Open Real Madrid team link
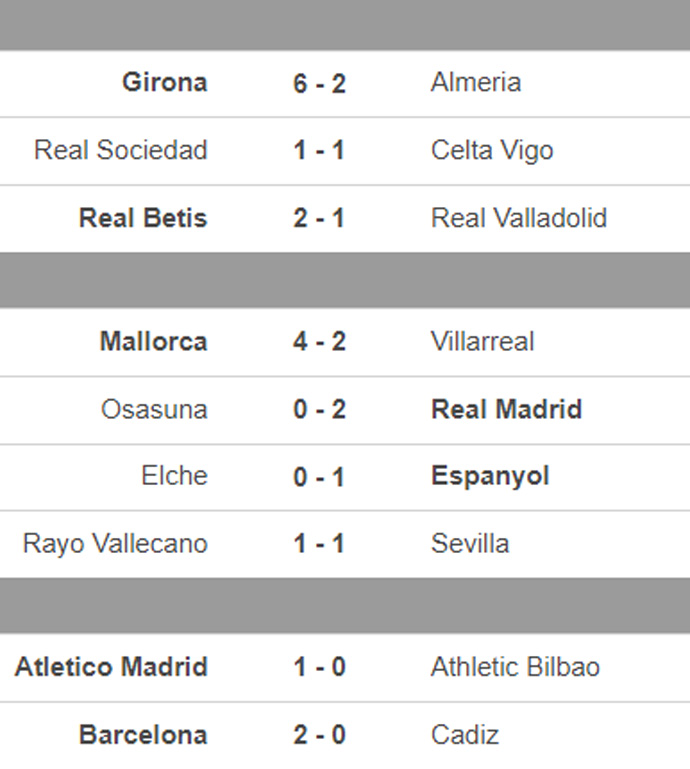 [x=506, y=410]
